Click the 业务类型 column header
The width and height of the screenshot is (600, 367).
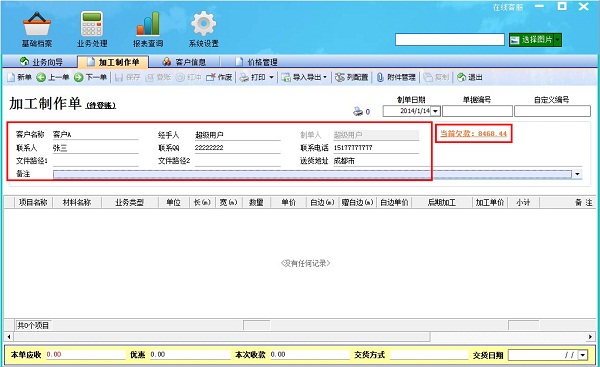[129, 202]
